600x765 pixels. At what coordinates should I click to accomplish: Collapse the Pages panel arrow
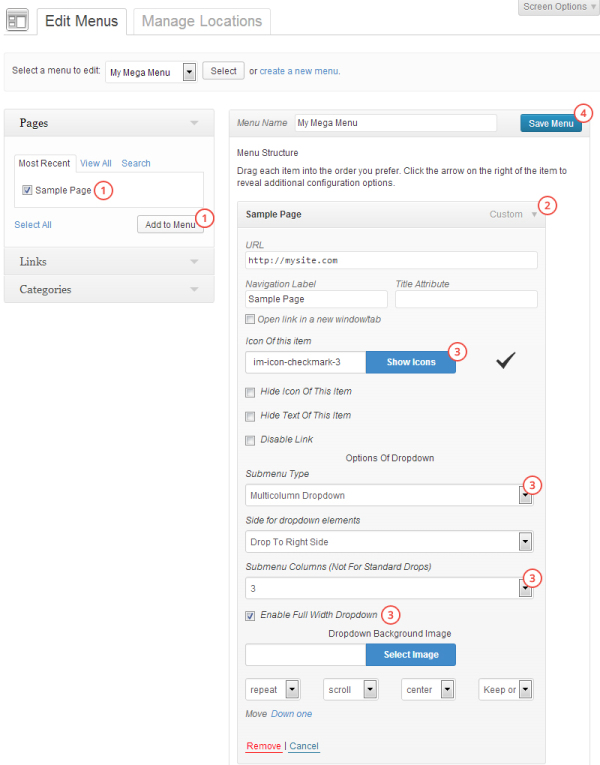pos(194,124)
